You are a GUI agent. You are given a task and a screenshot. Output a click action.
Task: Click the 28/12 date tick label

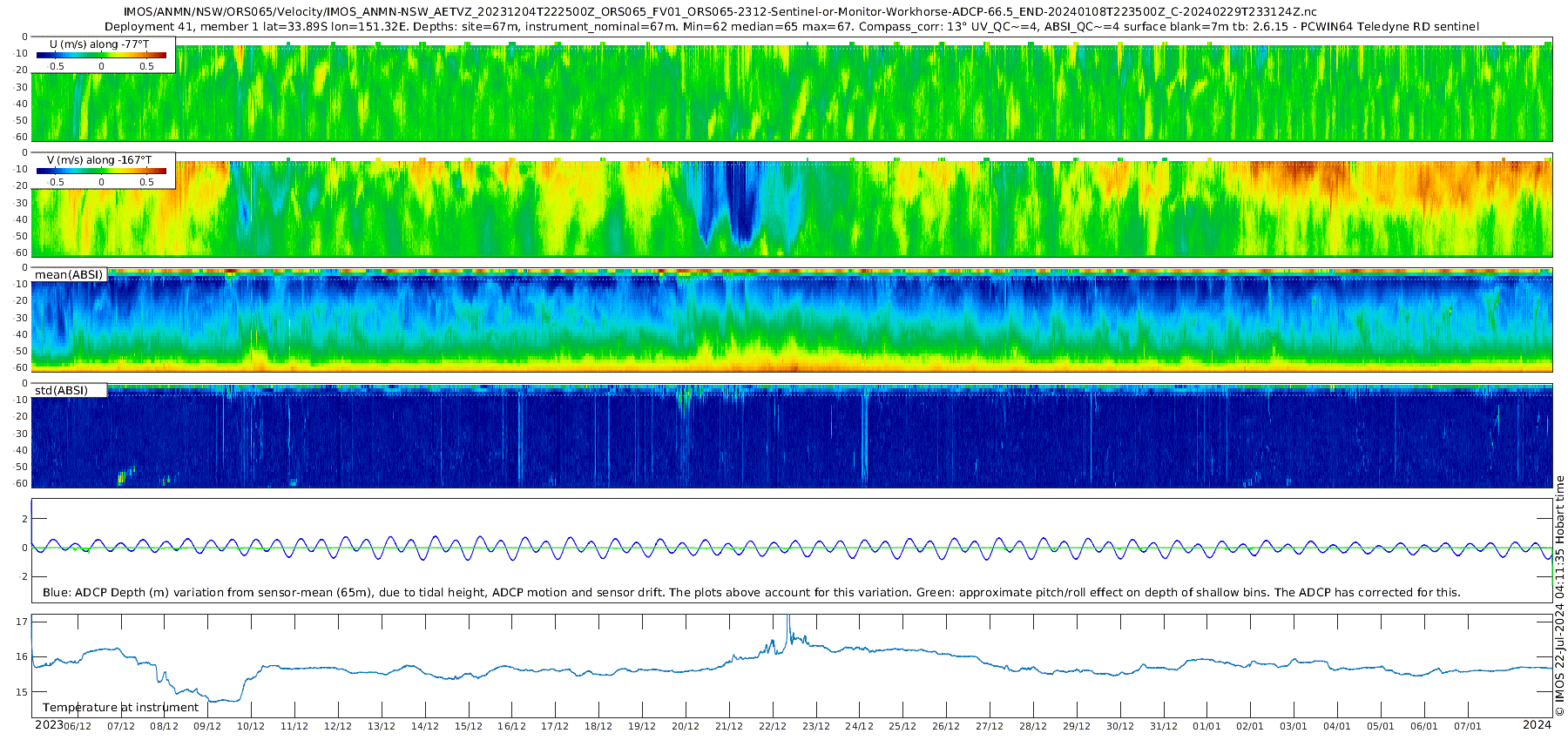(x=1033, y=726)
